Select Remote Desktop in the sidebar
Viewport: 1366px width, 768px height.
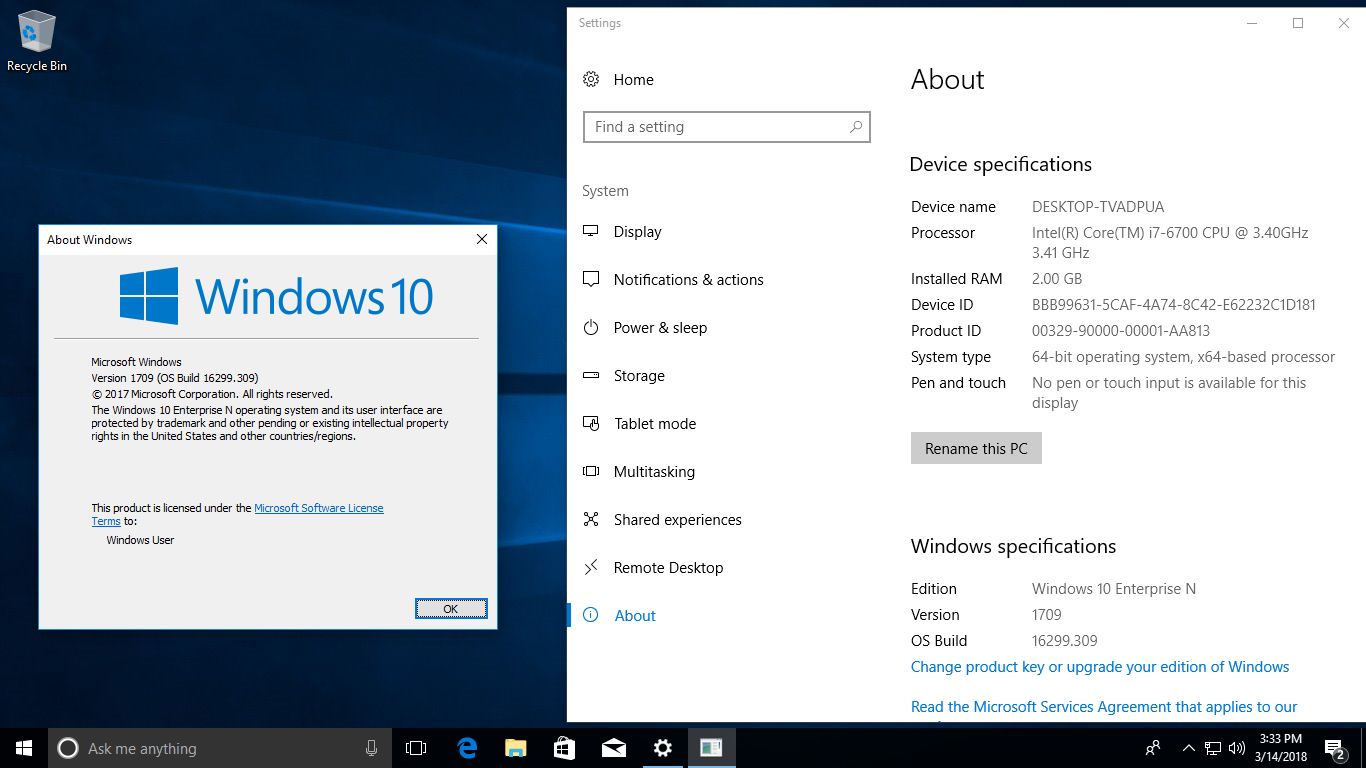pyautogui.click(x=668, y=568)
